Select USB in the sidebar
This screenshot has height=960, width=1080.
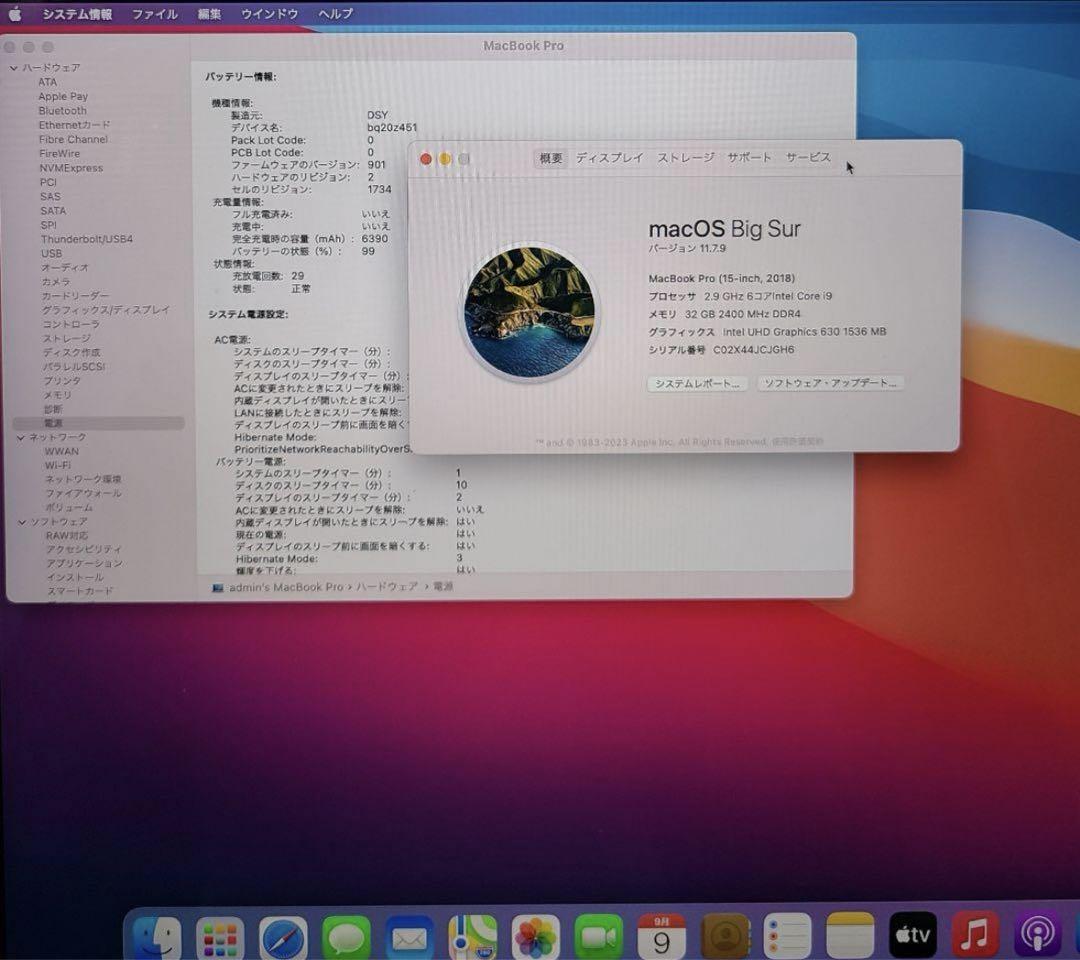(51, 253)
